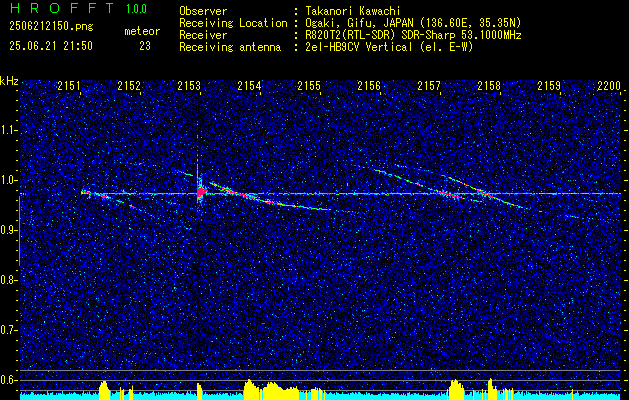Click the 0.6 kHz frequency label

click(9, 380)
